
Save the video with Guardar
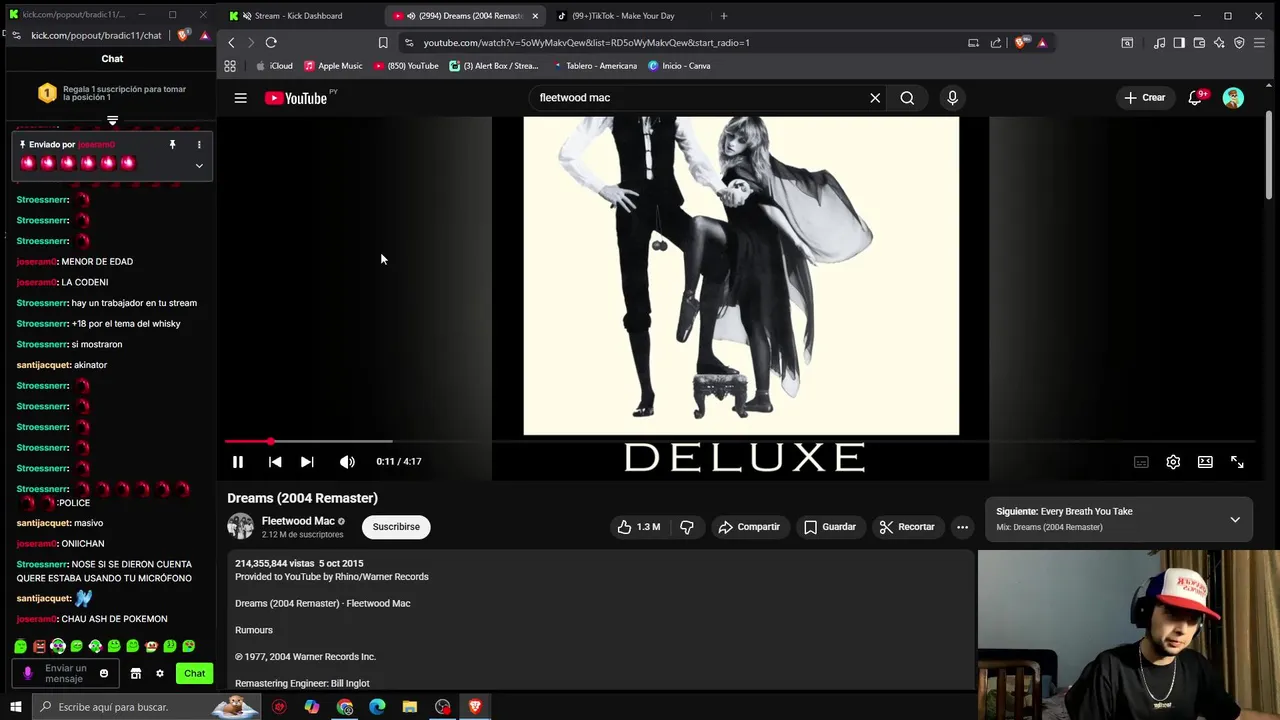tap(830, 527)
